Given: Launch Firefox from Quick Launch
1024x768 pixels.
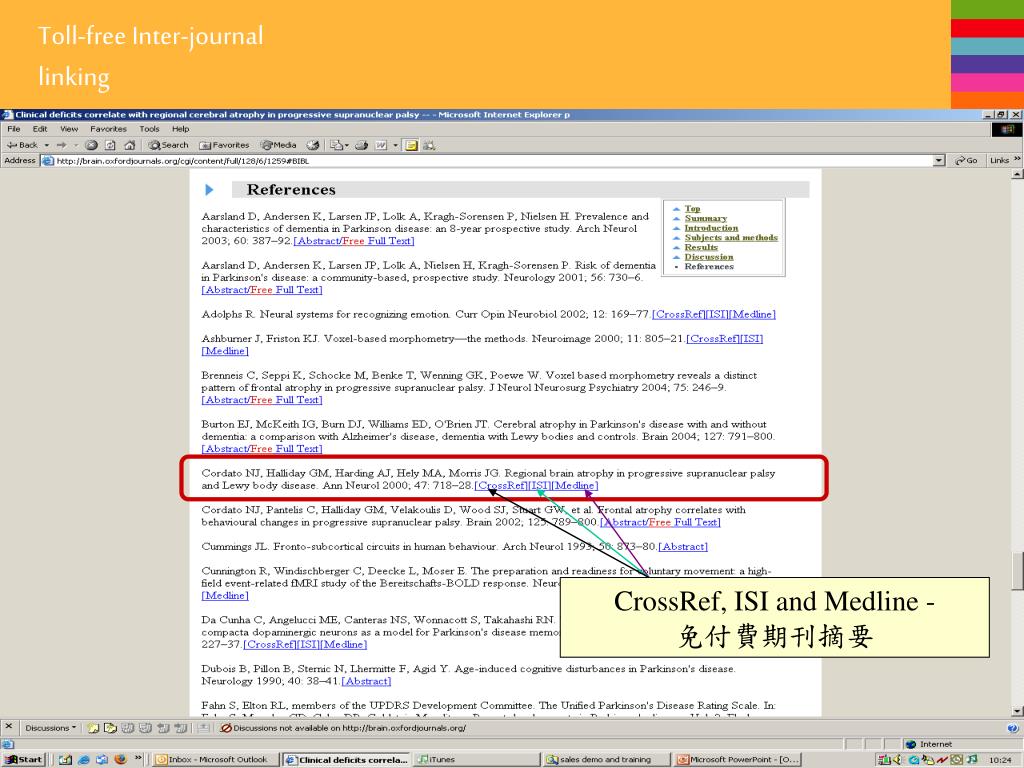Looking at the screenshot, I should [120, 759].
